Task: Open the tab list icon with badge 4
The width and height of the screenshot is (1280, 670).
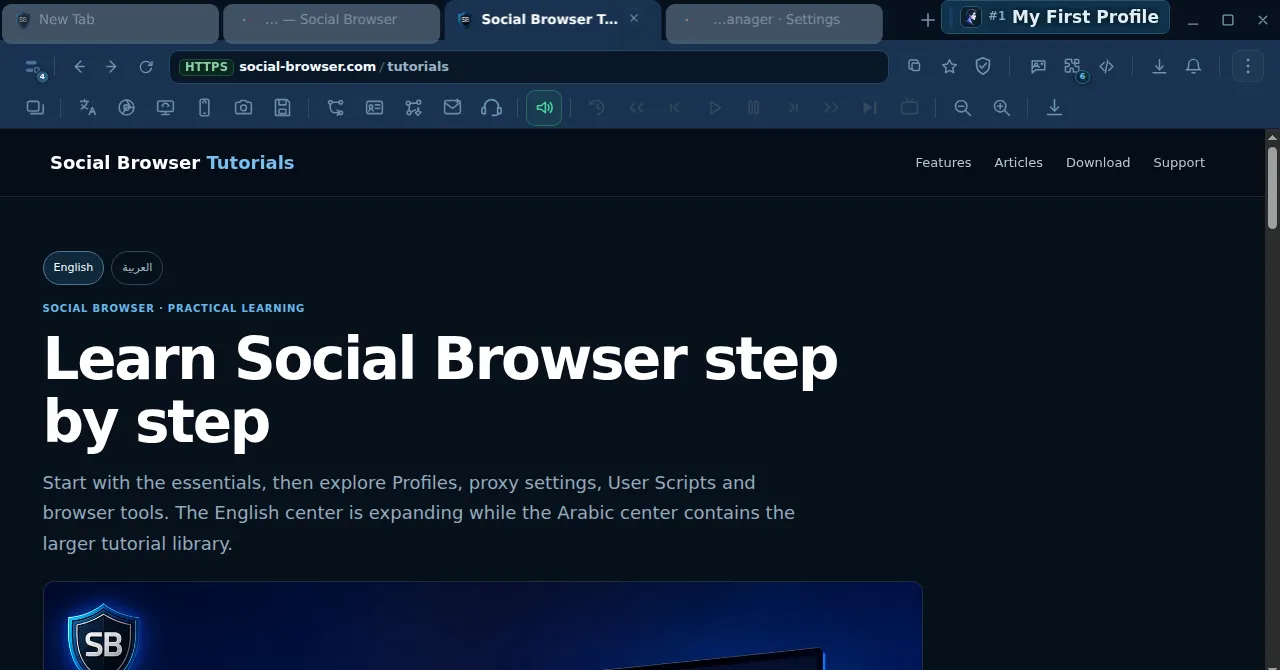Action: tap(35, 68)
